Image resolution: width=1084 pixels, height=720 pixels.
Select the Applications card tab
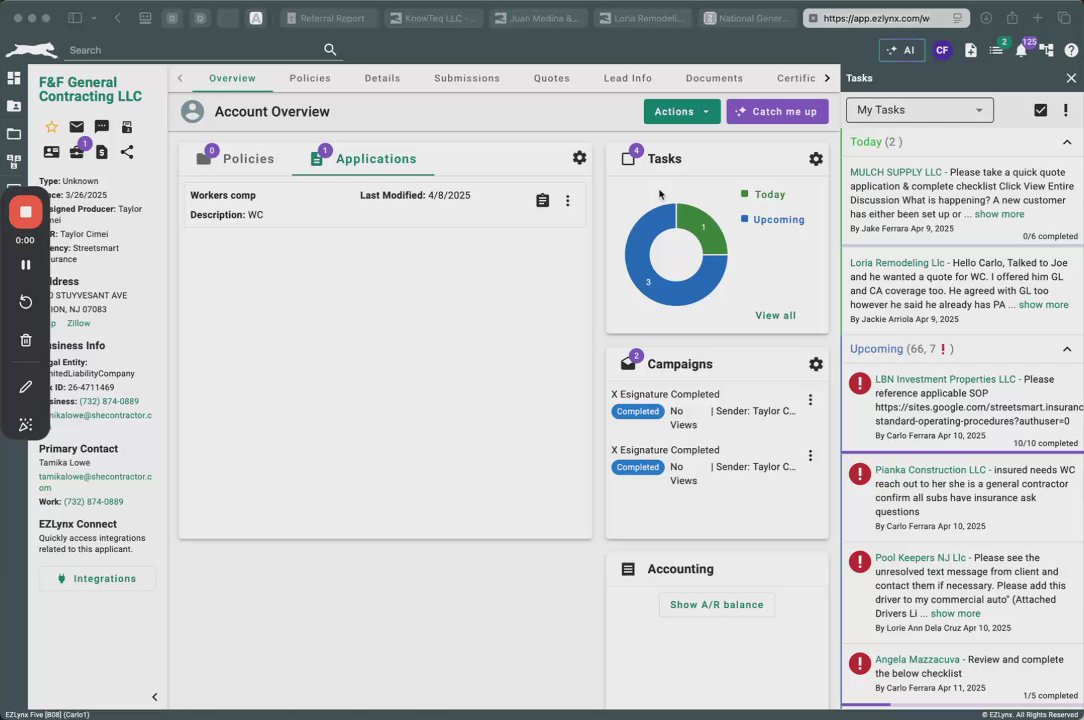363,159
